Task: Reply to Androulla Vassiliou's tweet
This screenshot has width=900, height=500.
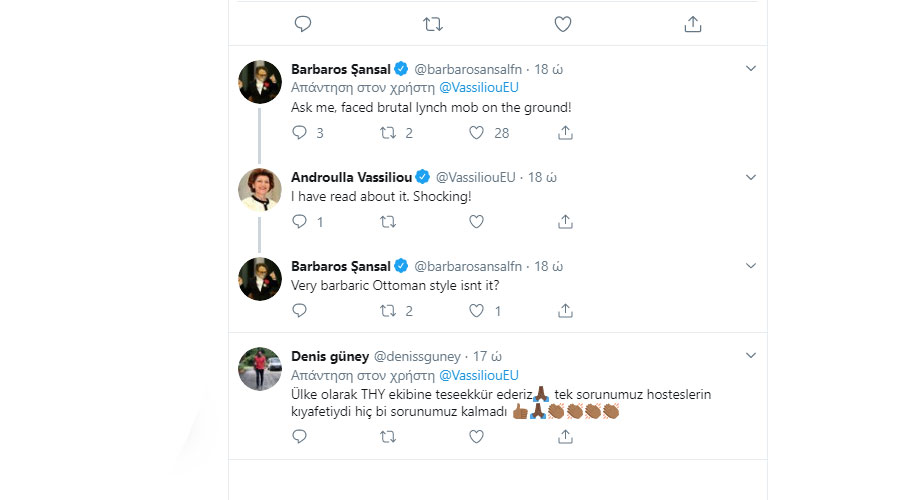Action: tap(300, 222)
